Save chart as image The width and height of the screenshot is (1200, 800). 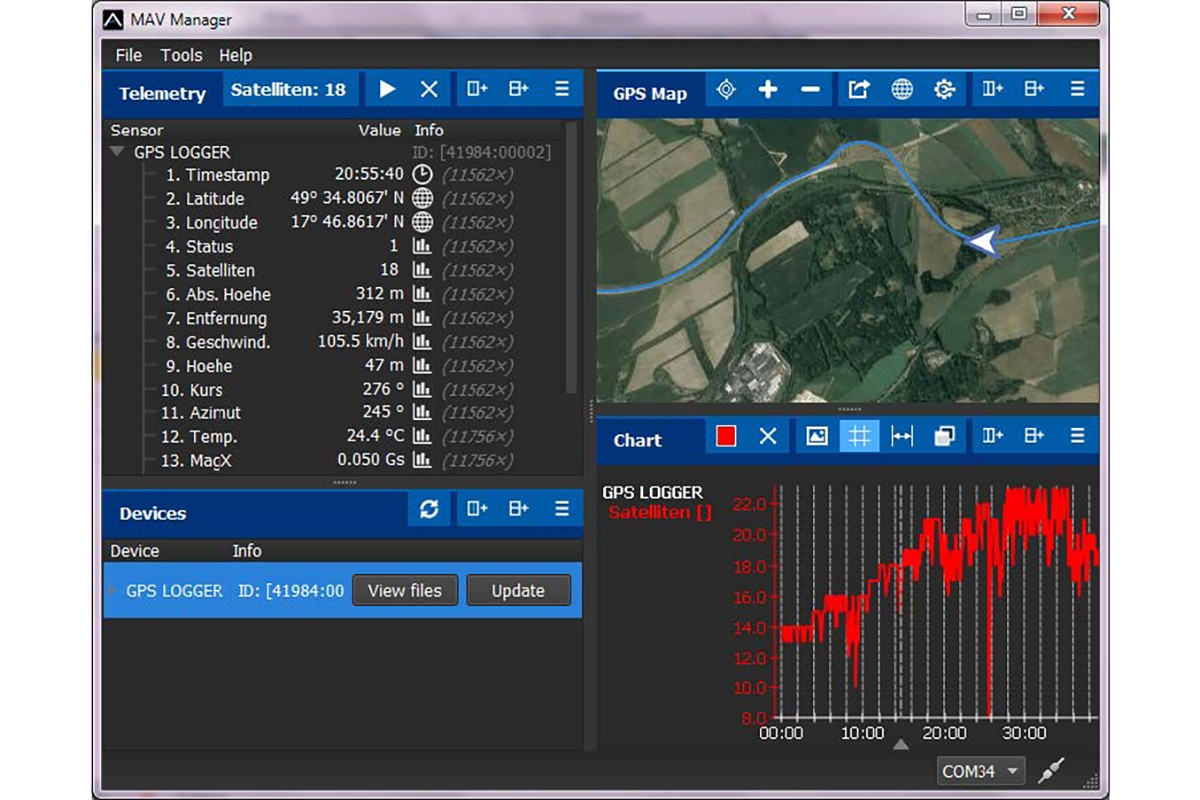(817, 437)
